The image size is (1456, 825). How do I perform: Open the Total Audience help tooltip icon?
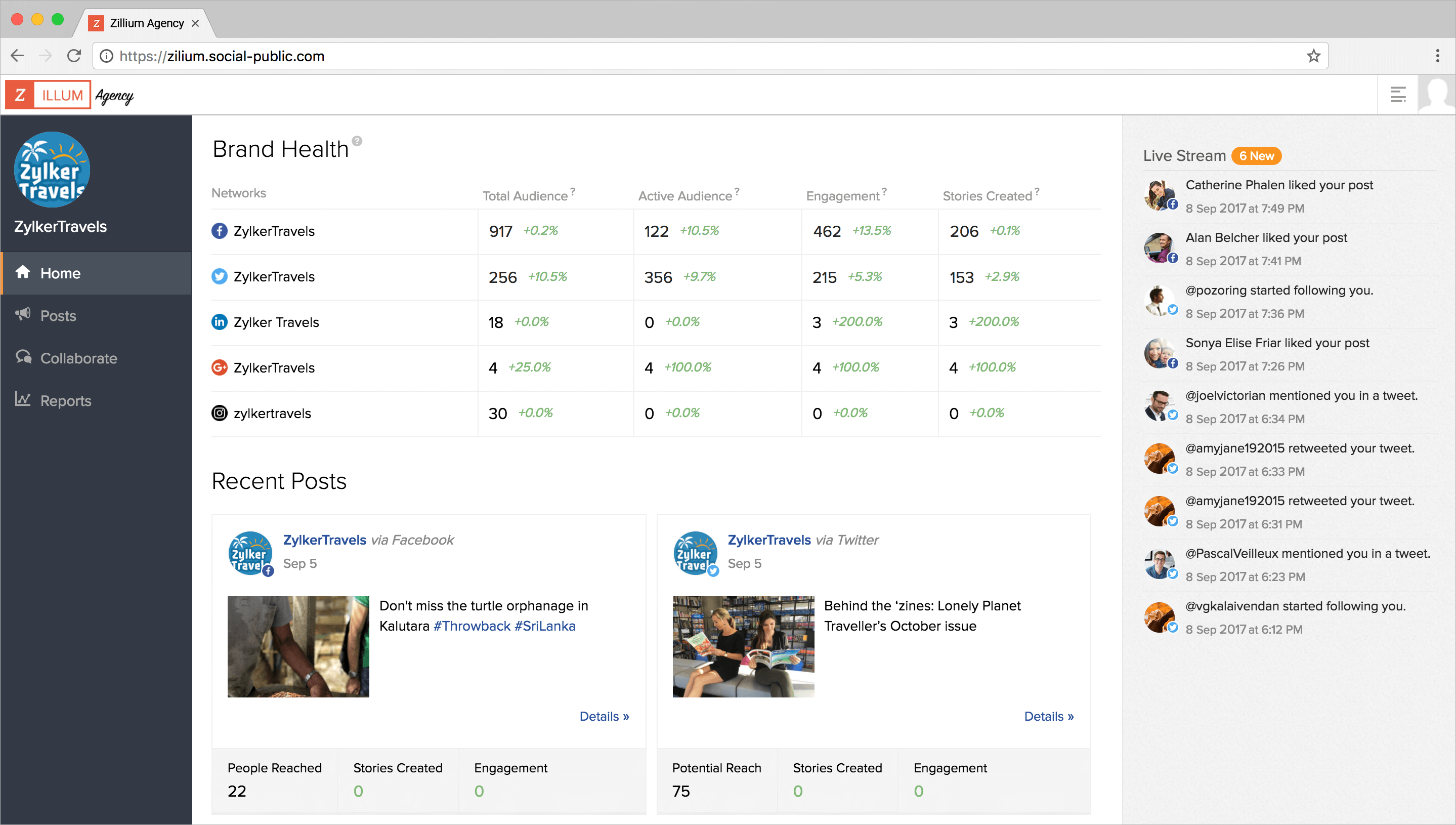point(573,191)
